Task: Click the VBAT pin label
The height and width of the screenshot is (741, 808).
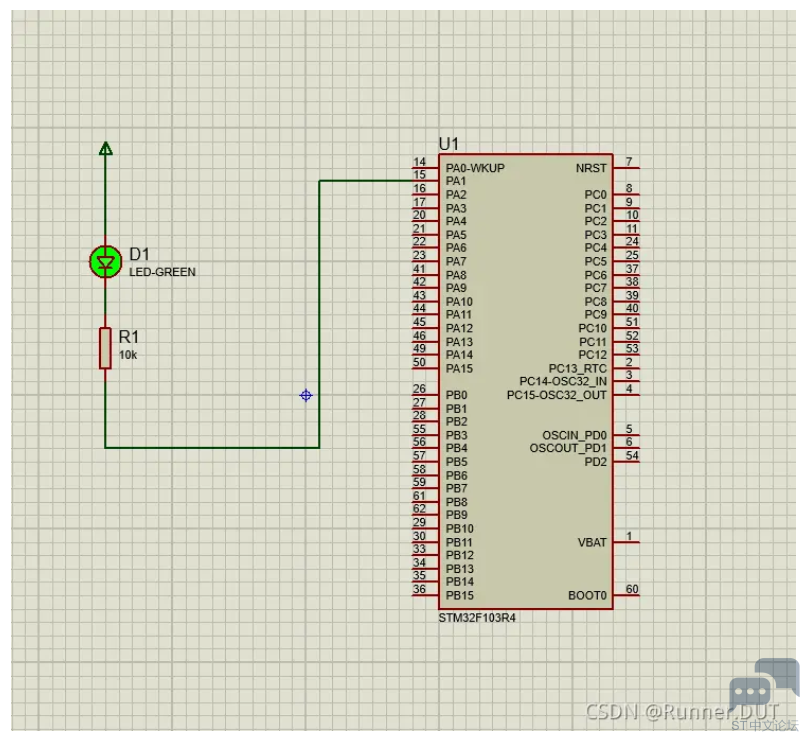Action: (x=592, y=543)
